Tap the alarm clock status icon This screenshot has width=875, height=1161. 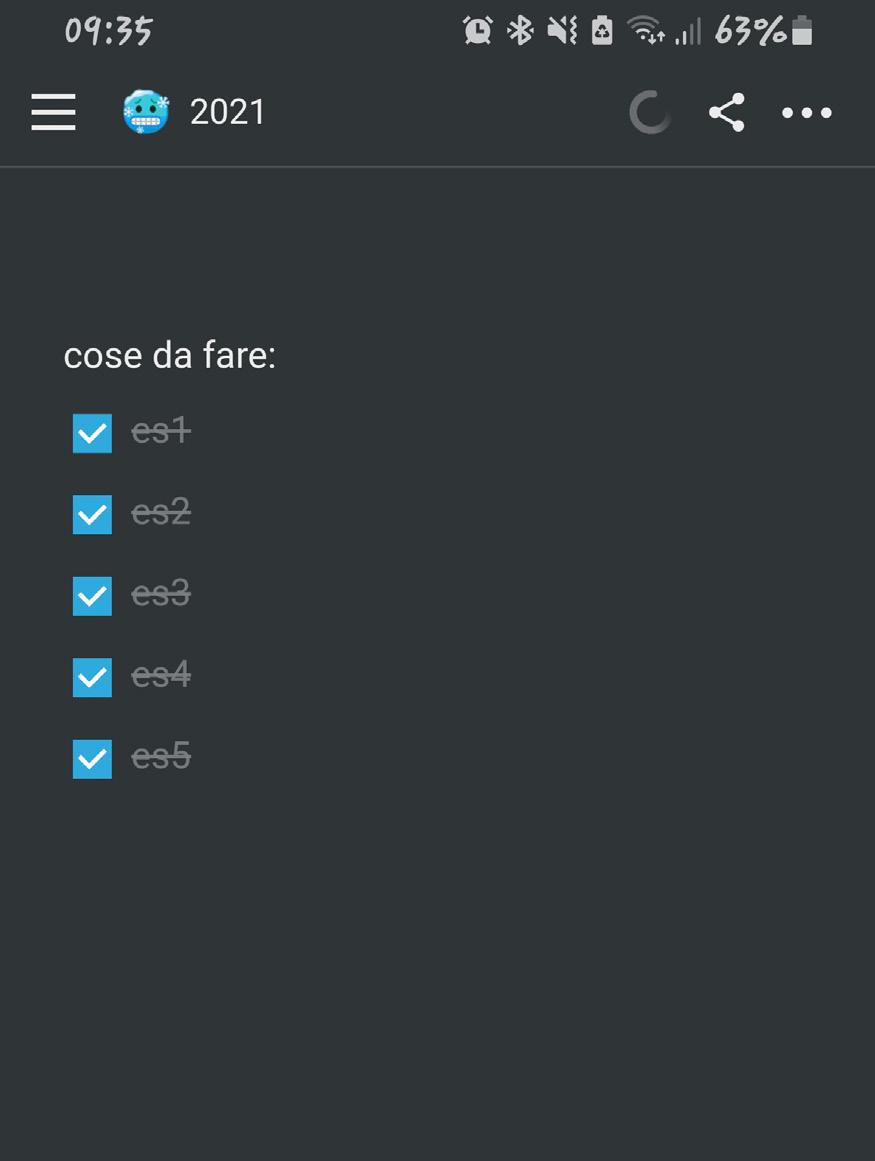(x=478, y=32)
